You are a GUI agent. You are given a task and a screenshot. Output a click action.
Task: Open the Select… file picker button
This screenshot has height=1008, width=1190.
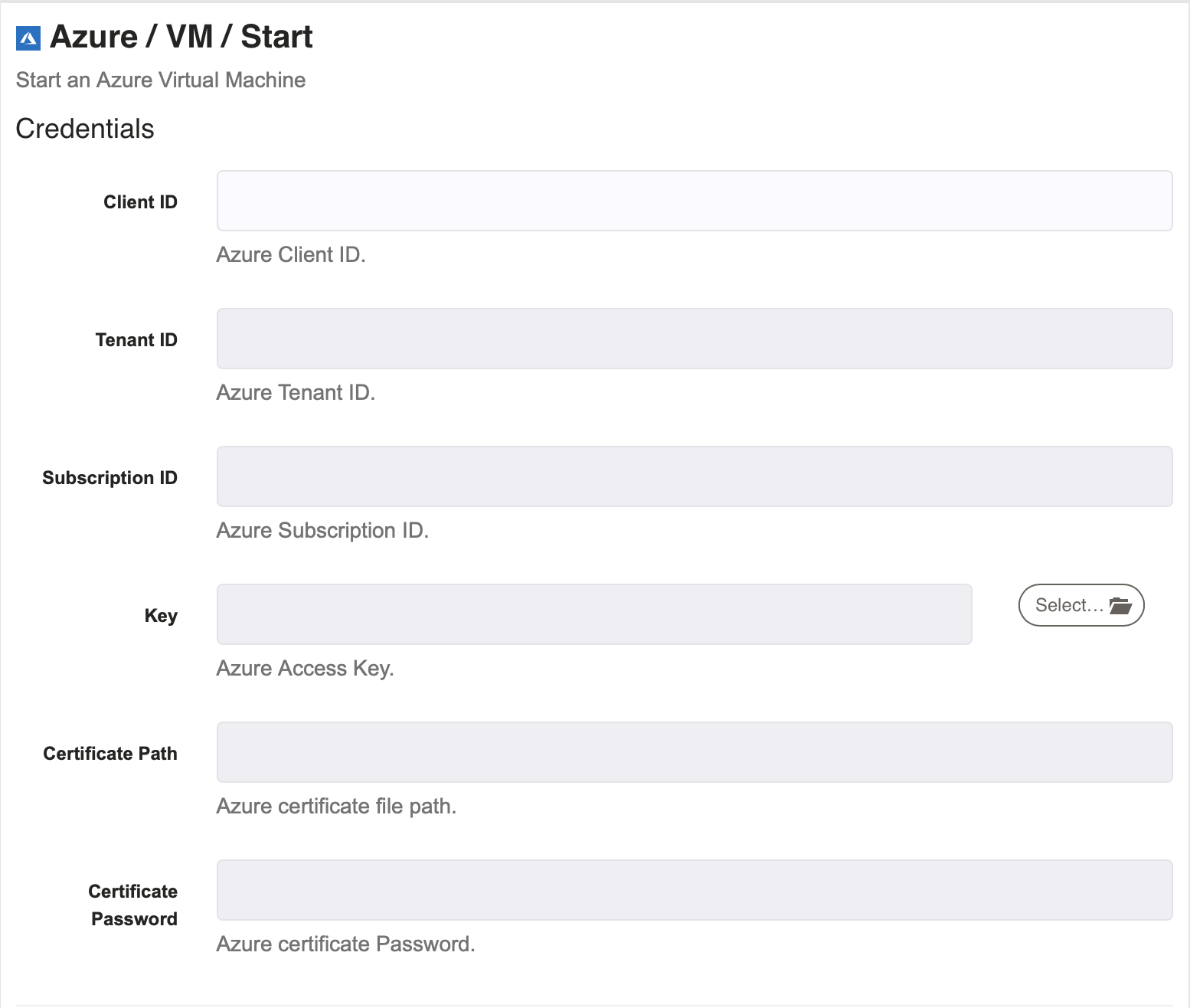click(x=1081, y=605)
